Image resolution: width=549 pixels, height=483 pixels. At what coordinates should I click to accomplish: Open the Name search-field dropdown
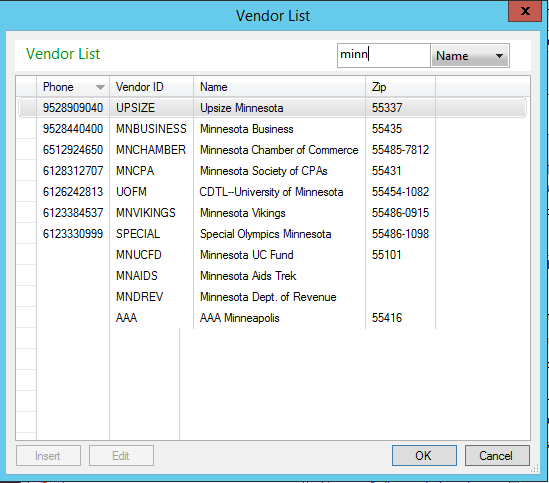tap(470, 56)
